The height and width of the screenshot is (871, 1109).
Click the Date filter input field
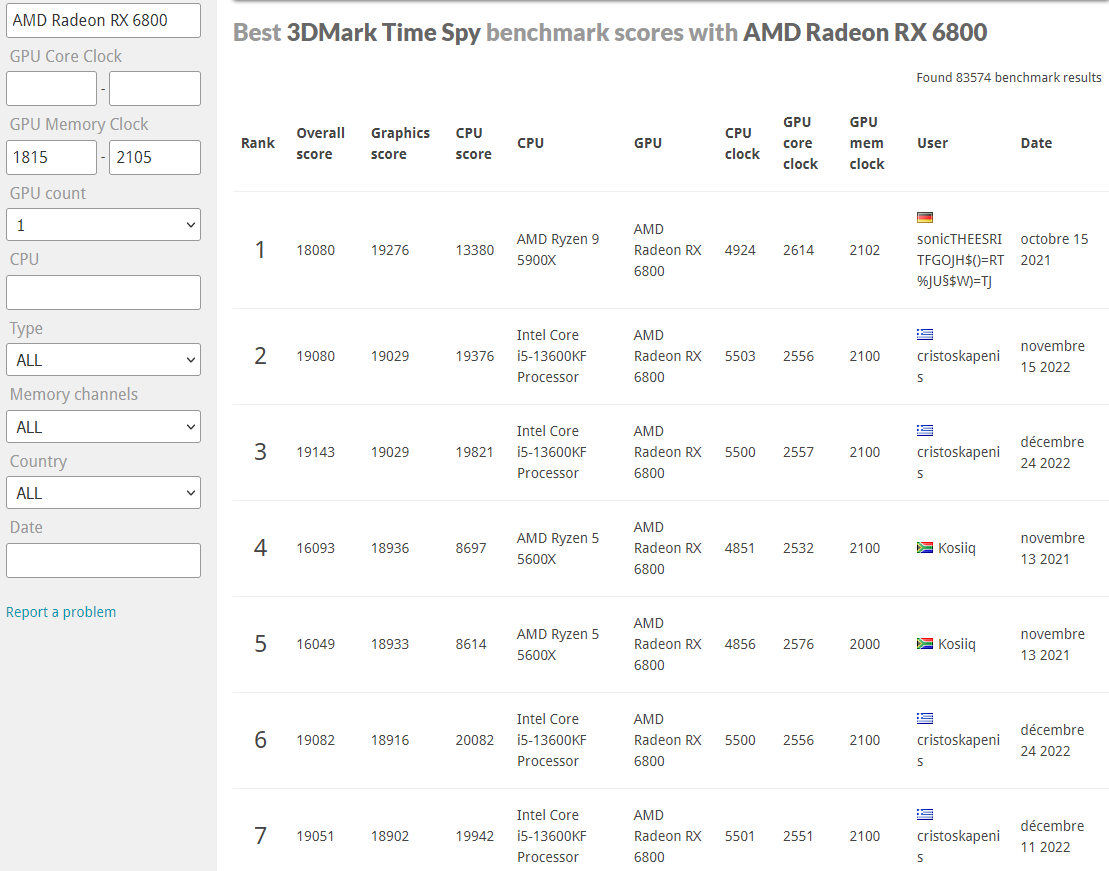103,560
